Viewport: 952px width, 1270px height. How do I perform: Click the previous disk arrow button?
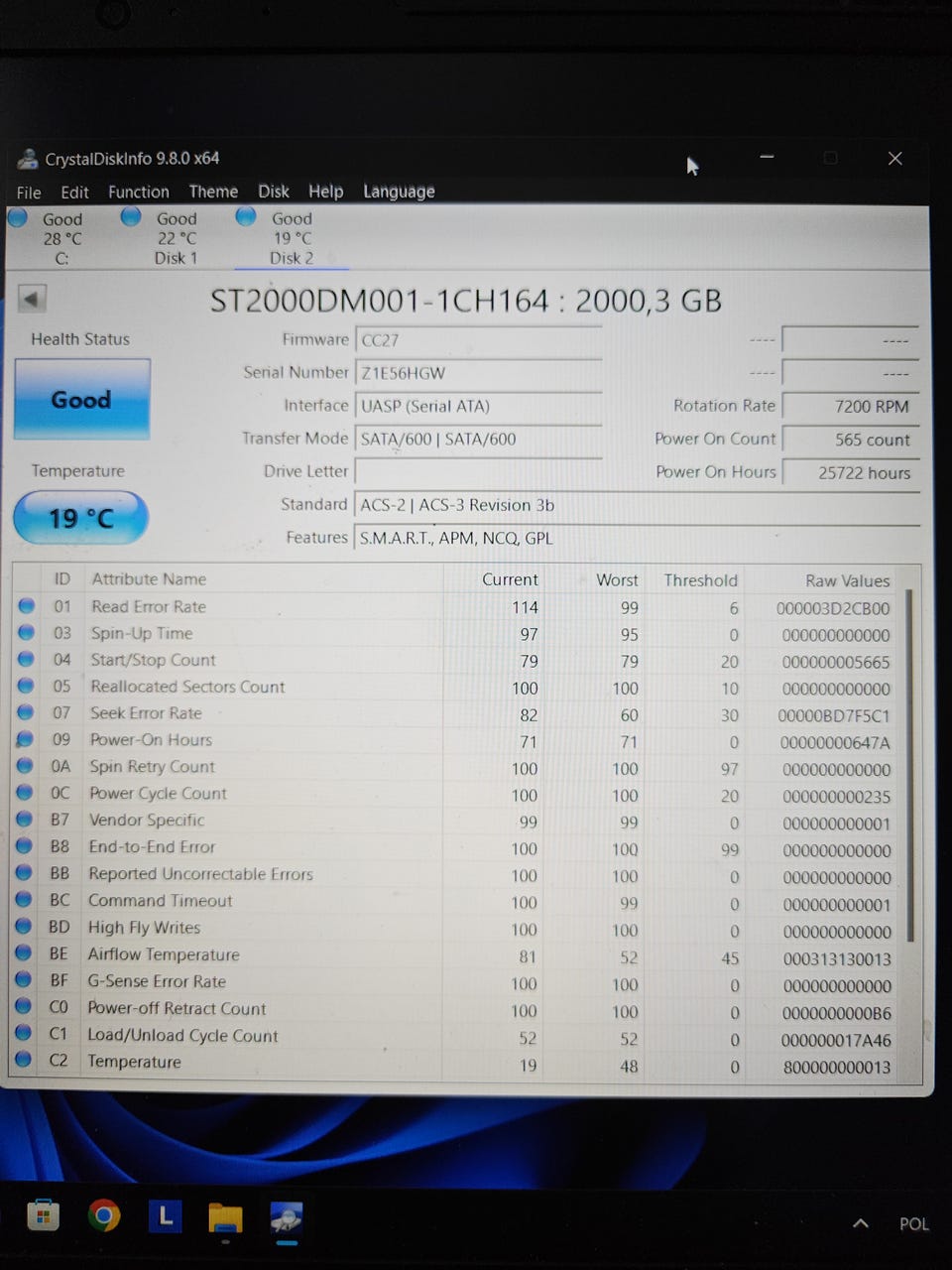click(x=32, y=298)
